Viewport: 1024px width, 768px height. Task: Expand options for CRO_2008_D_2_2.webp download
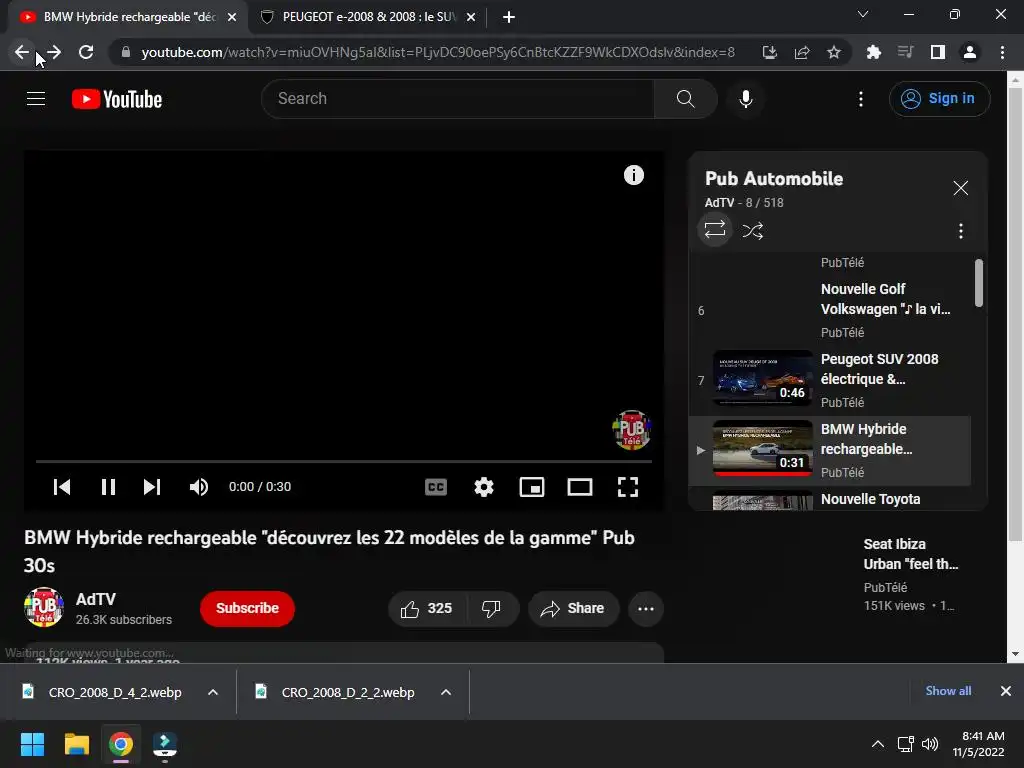[x=446, y=692]
